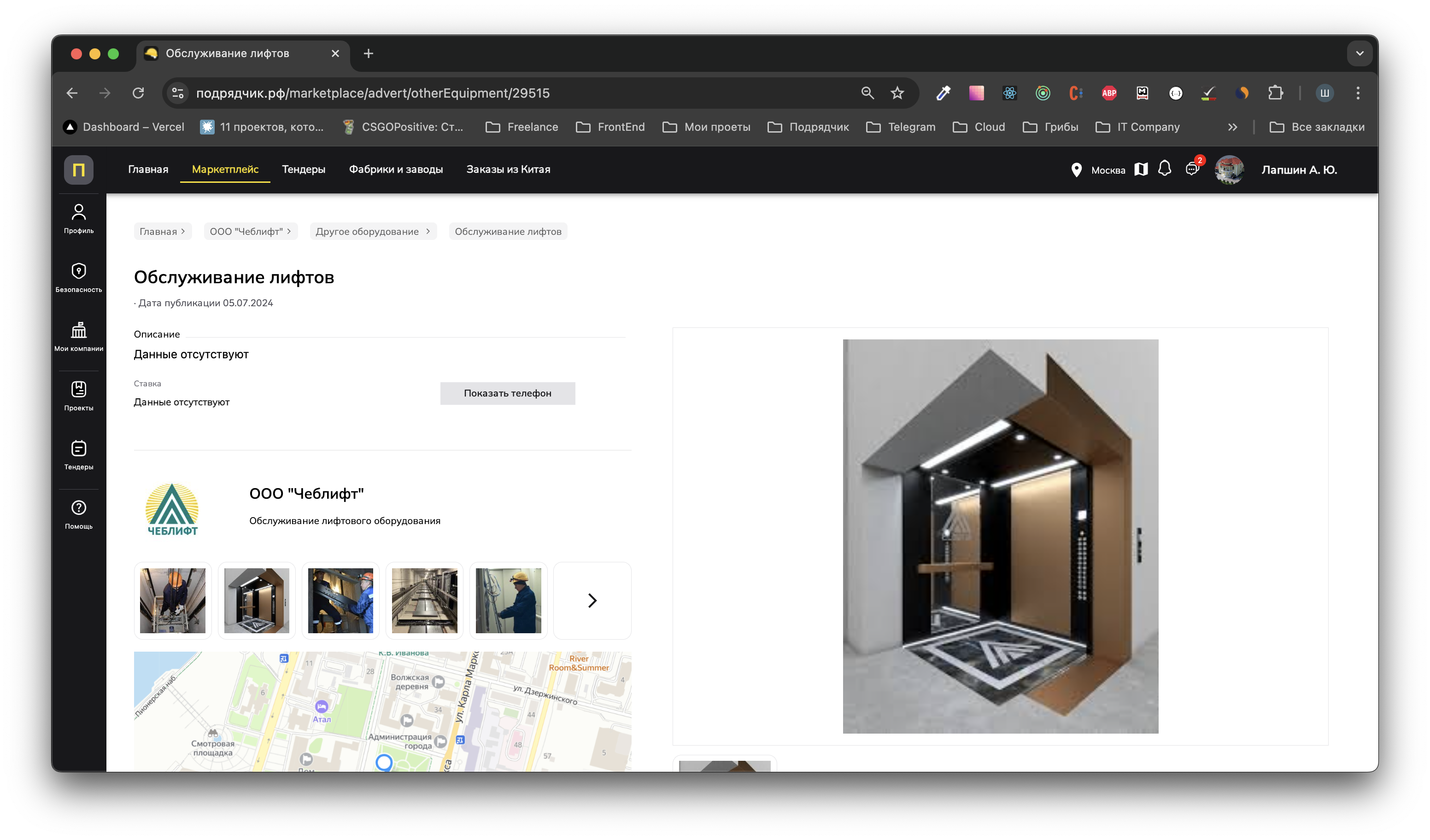Click the map icon next to Москва
This screenshot has height=840, width=1430.
tap(1141, 169)
